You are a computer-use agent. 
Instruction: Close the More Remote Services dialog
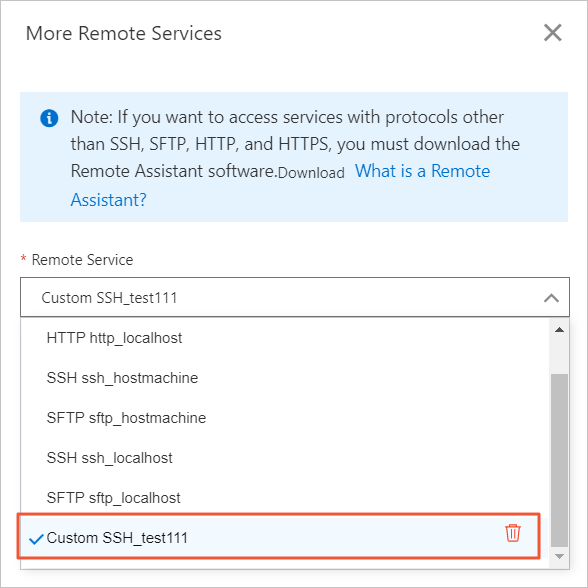552,33
